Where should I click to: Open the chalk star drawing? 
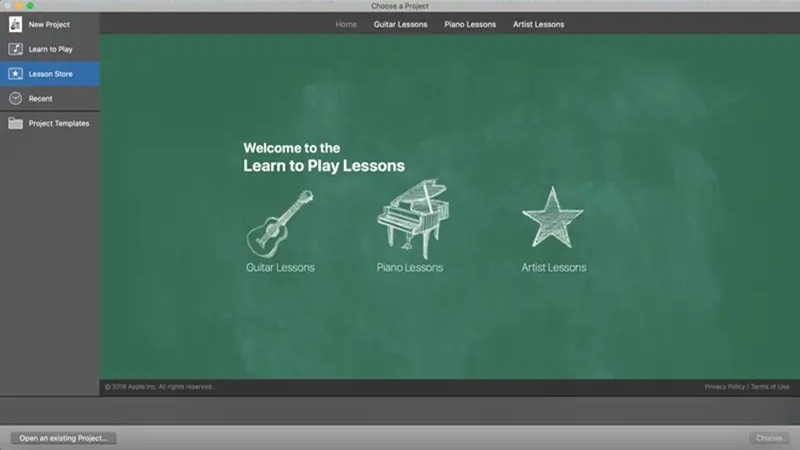(553, 217)
